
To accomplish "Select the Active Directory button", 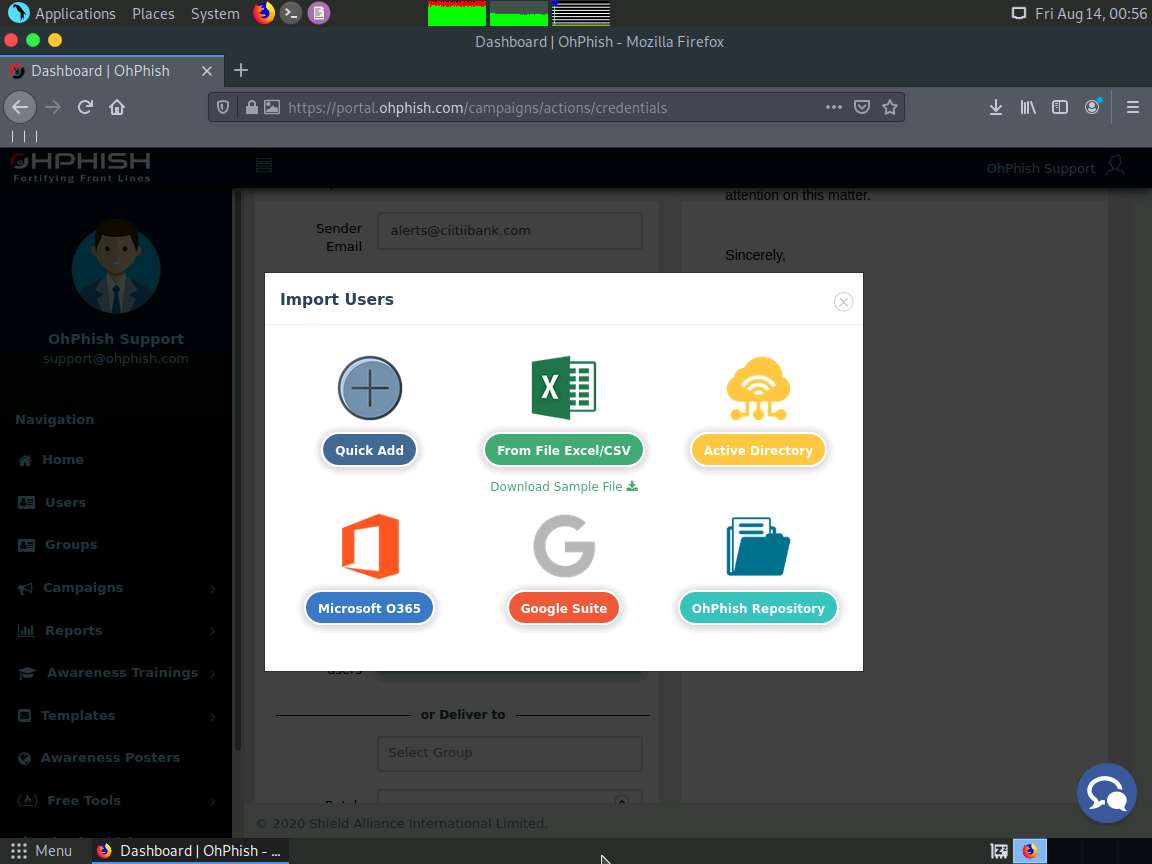I will pos(758,450).
